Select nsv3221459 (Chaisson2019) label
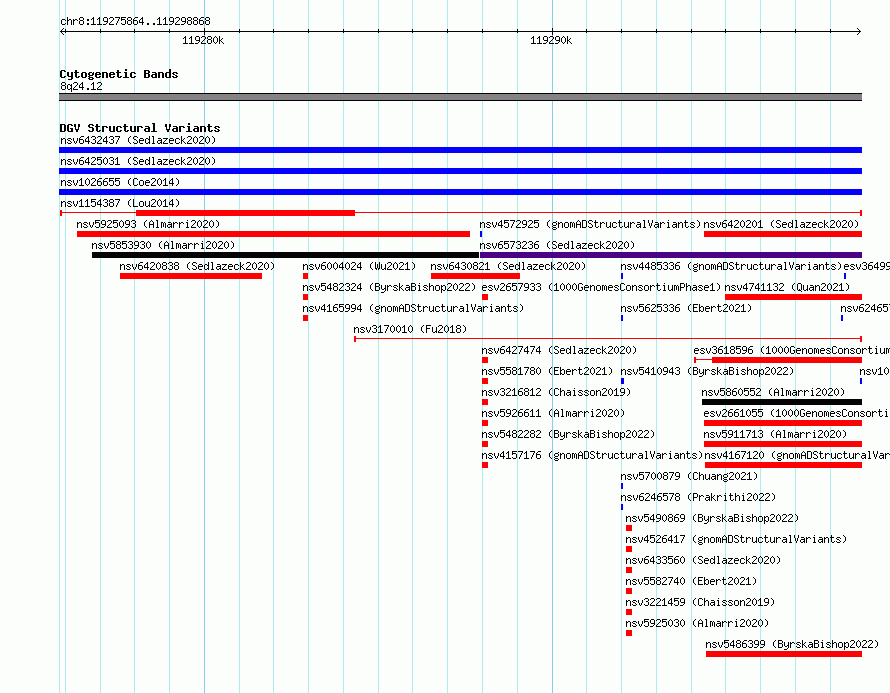Viewport: 890px width, 693px height. [x=700, y=602]
